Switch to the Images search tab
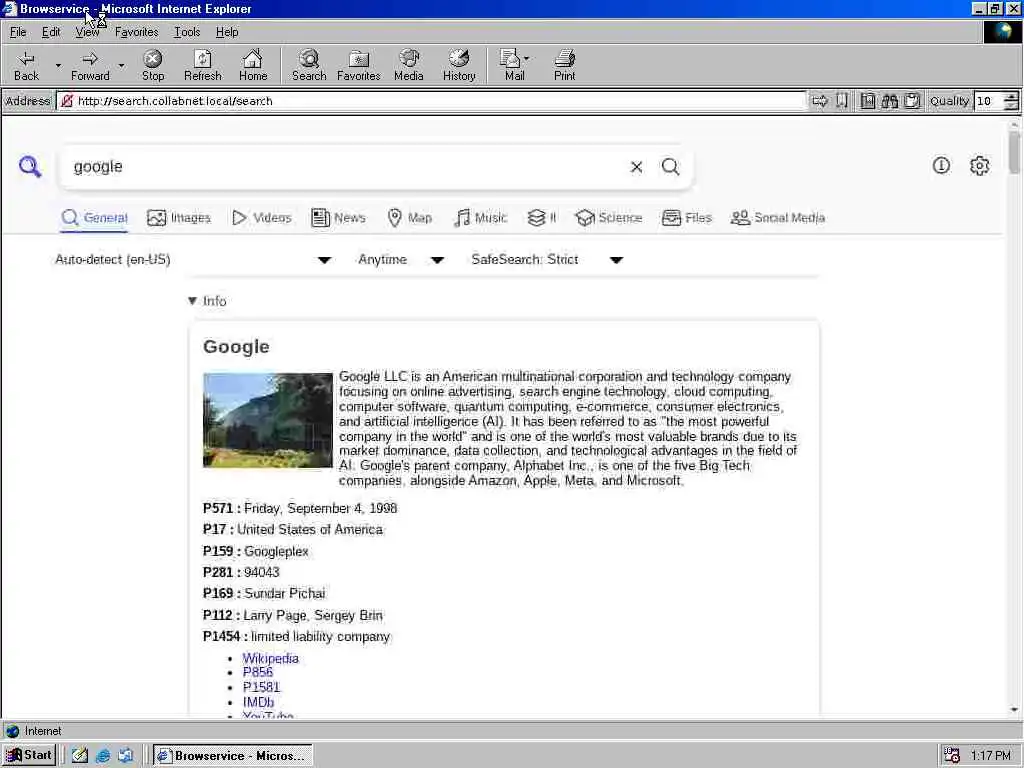Viewport: 1024px width, 768px height. point(179,217)
